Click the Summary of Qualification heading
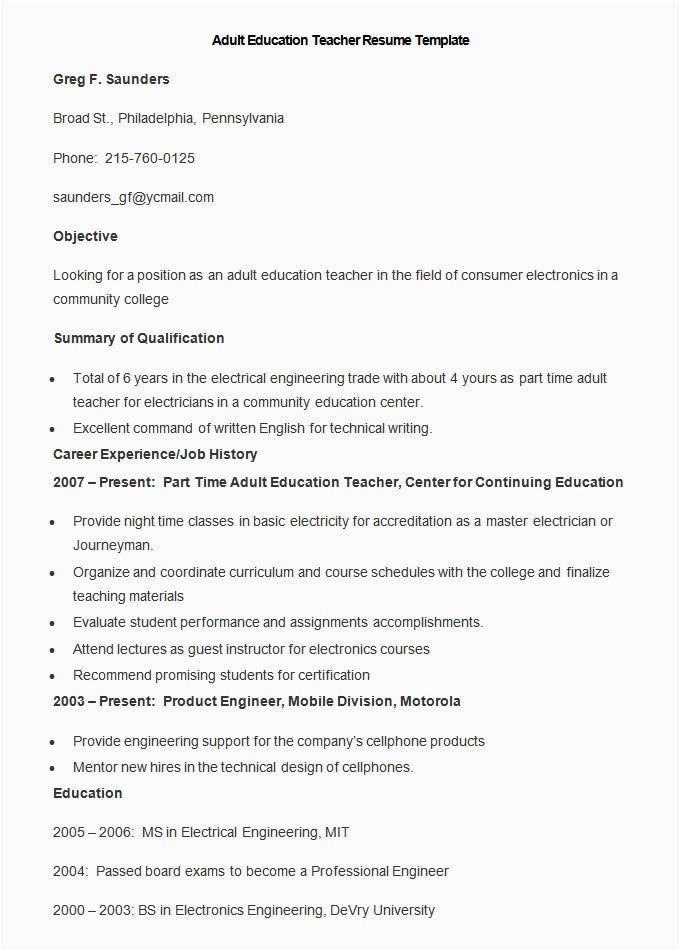The width and height of the screenshot is (680, 950). (139, 338)
